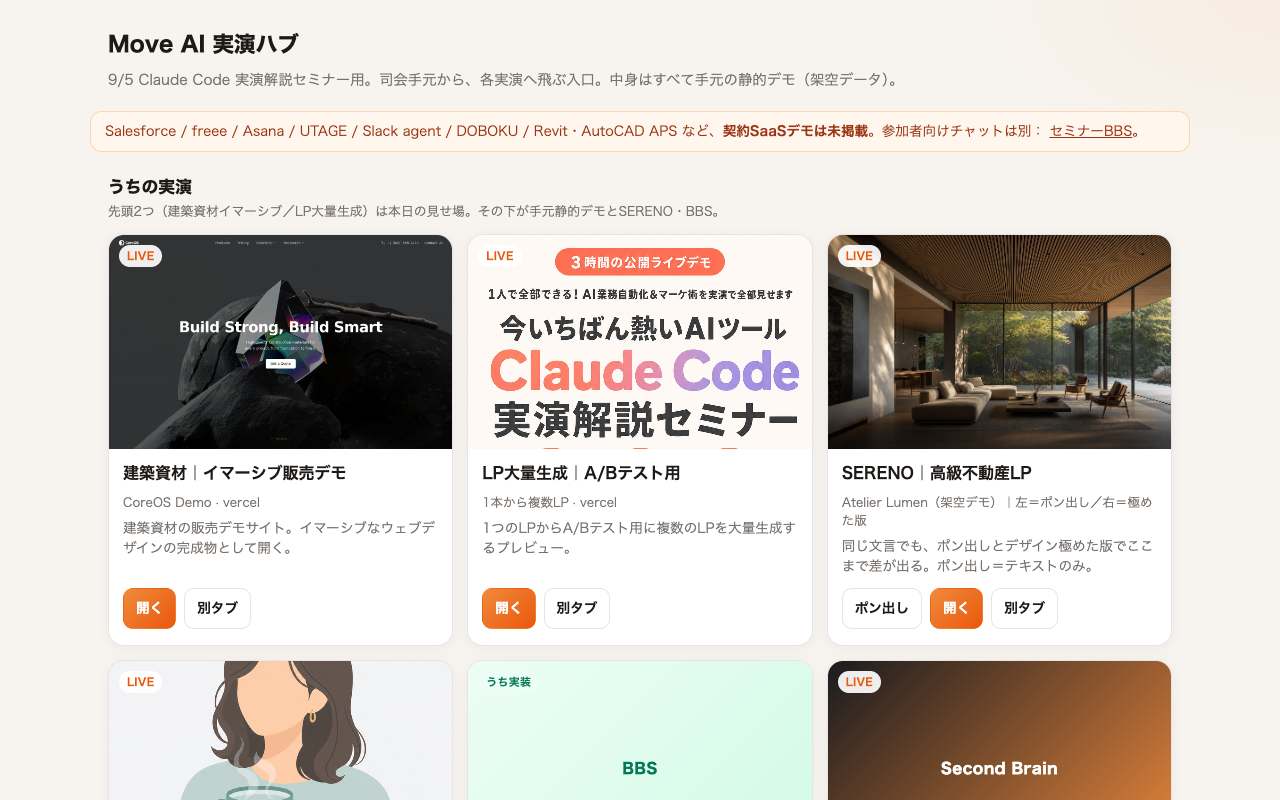
Task: Open 建築資材 demo in 別タブ
Action: 217,608
